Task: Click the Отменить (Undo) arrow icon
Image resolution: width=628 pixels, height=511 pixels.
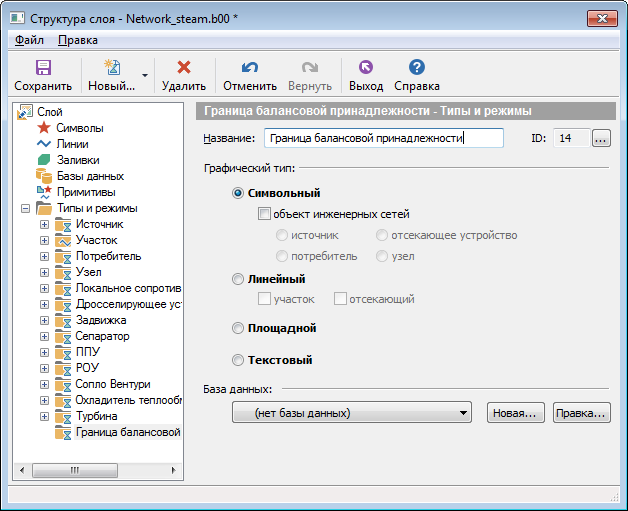Action: (x=249, y=68)
